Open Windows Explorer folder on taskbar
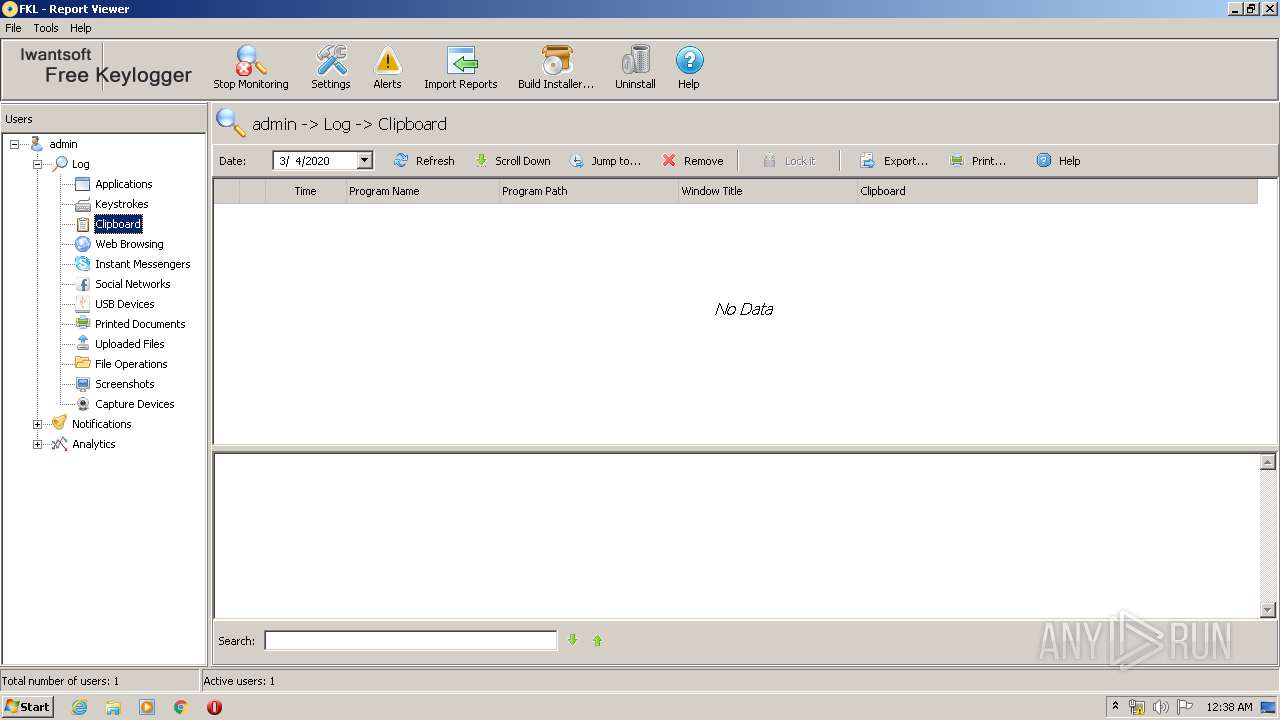1280x720 pixels. tap(113, 707)
